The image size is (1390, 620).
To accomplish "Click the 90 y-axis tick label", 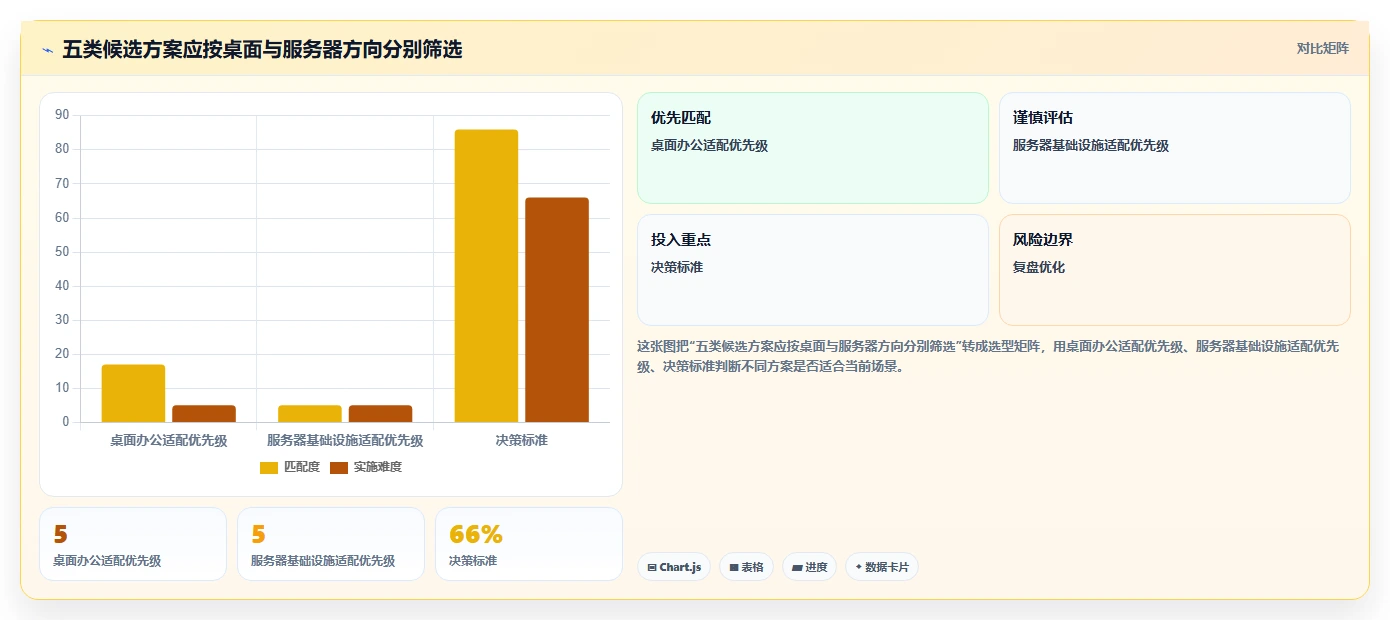I will 62,115.
